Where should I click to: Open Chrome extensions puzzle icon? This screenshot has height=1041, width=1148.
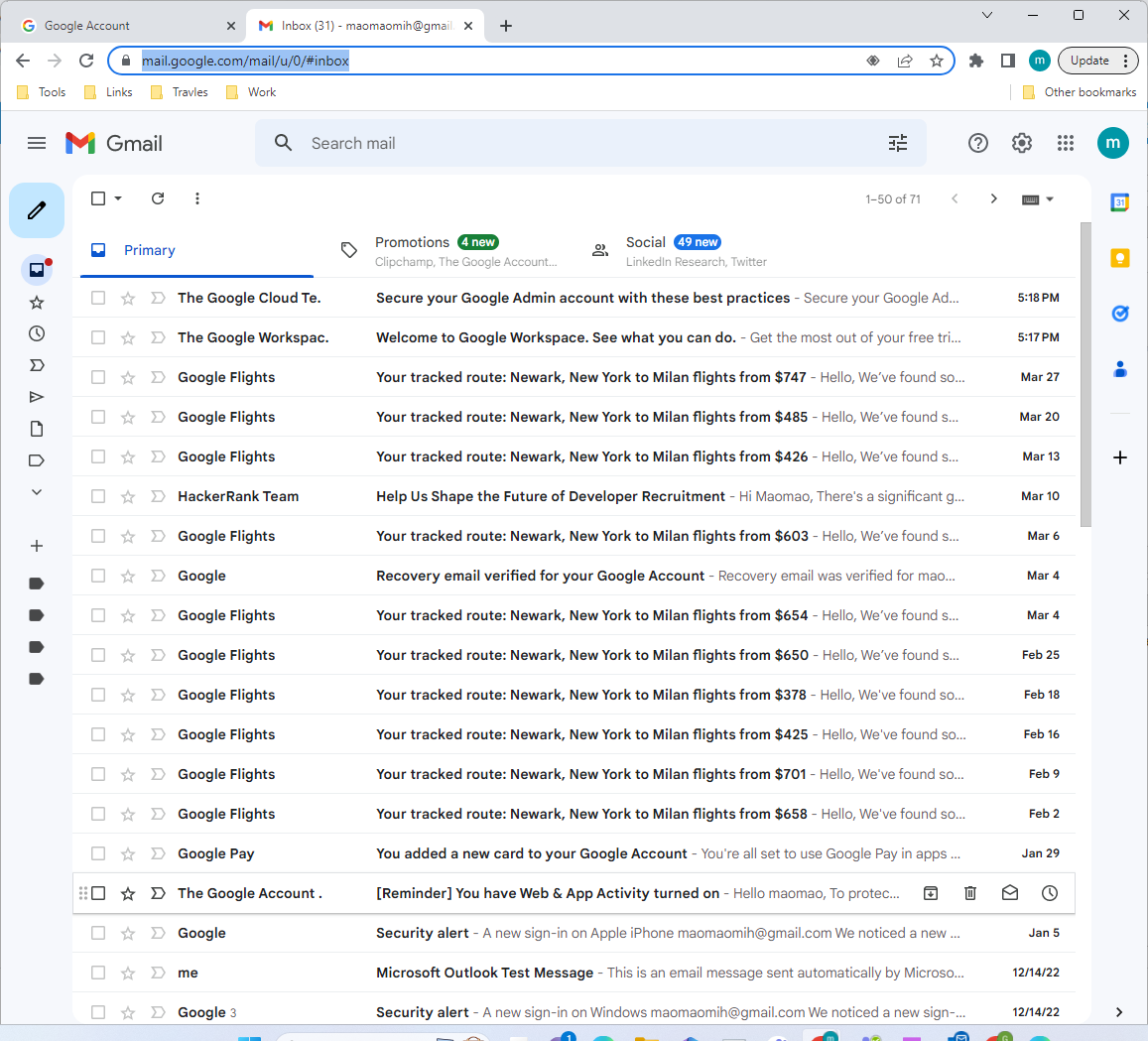pyautogui.click(x=975, y=61)
